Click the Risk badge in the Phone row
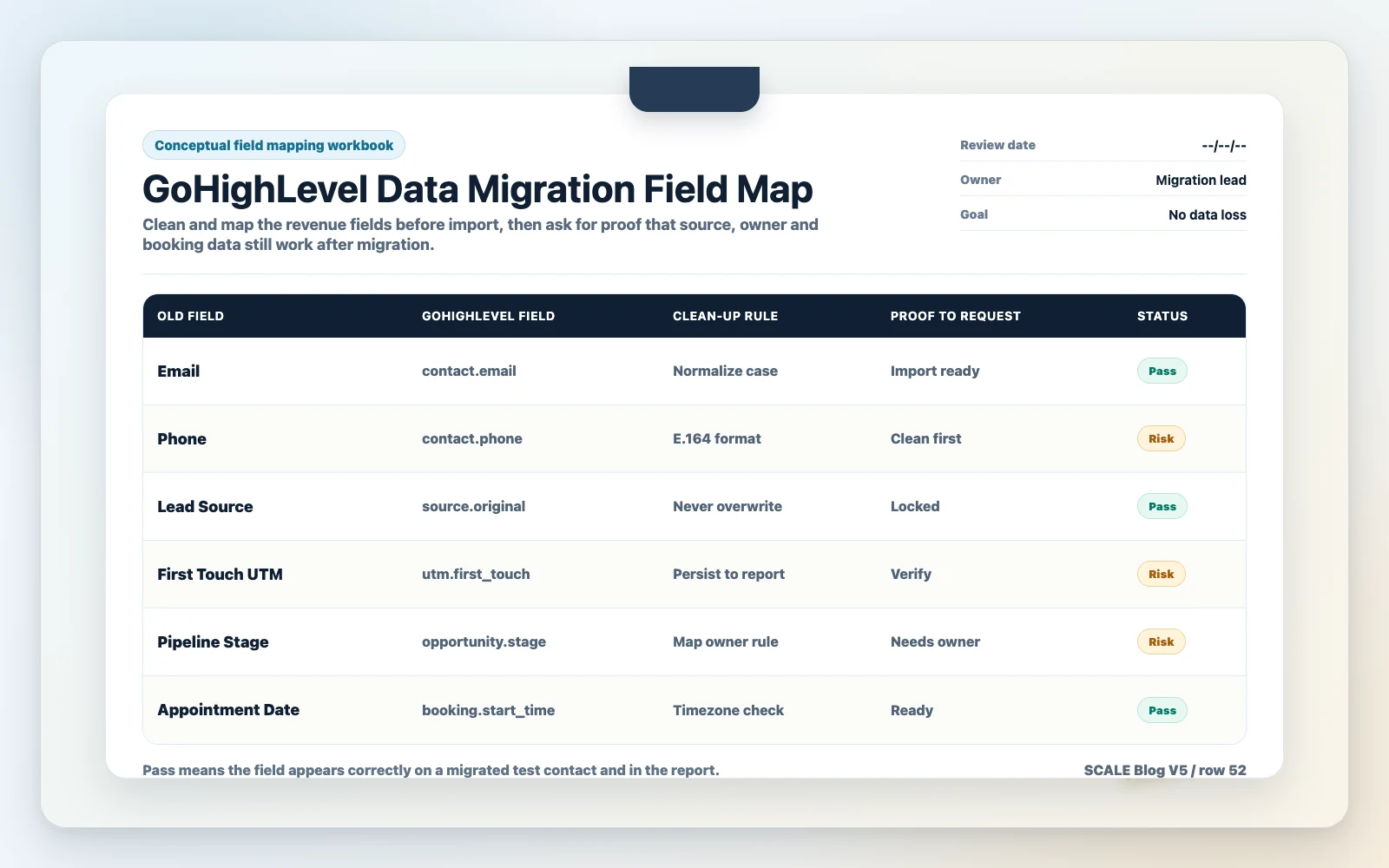Screen dimensions: 1389x868 (1162, 439)
